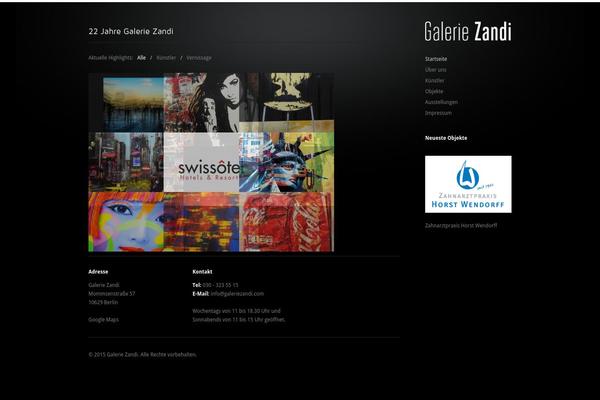Click the Mommsenstraße 57 address line

coord(112,294)
